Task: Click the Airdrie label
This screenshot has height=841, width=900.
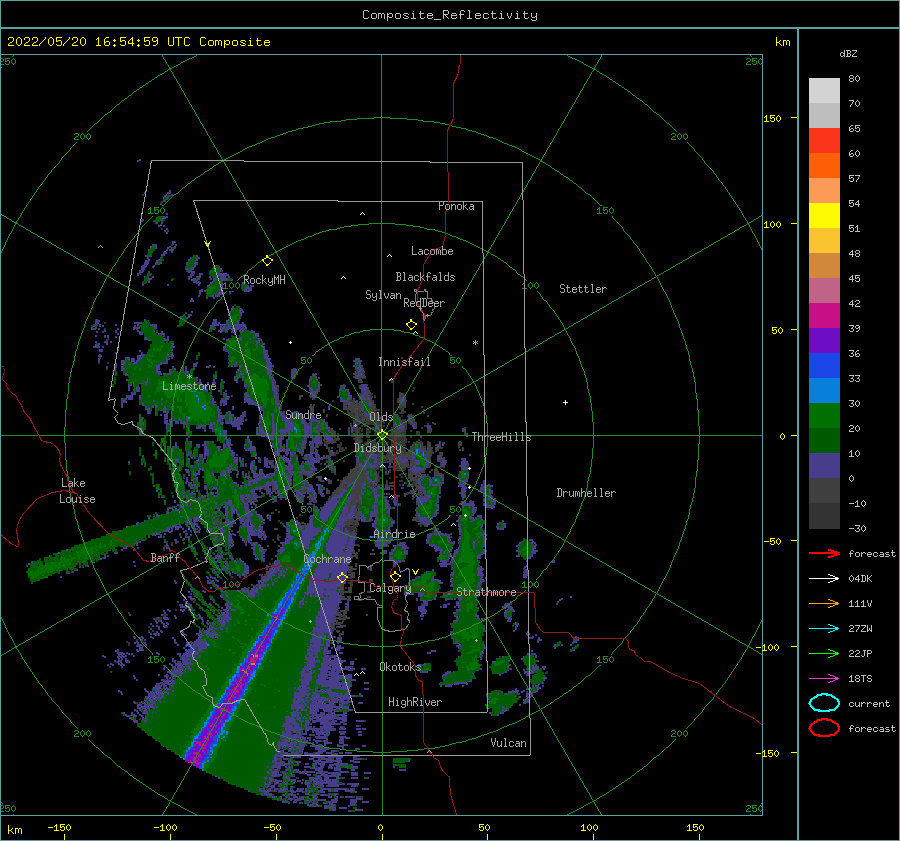Action: [394, 534]
